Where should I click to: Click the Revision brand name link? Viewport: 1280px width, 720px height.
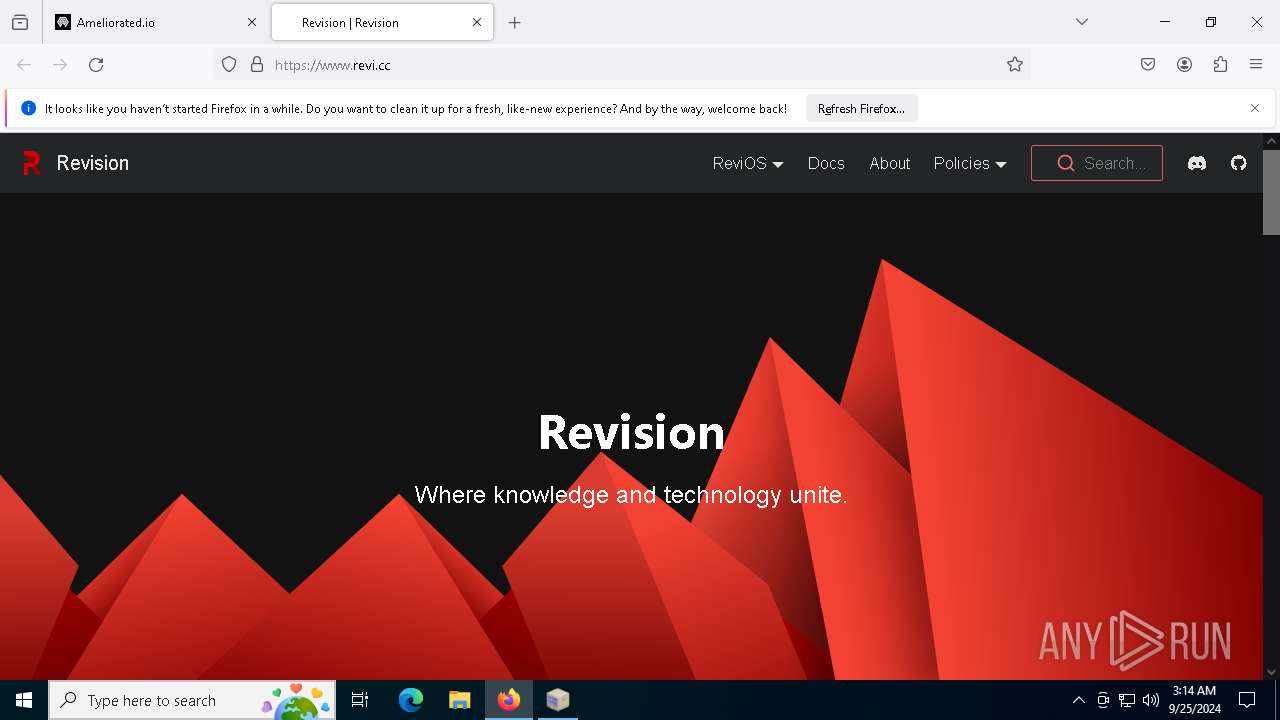tap(93, 163)
